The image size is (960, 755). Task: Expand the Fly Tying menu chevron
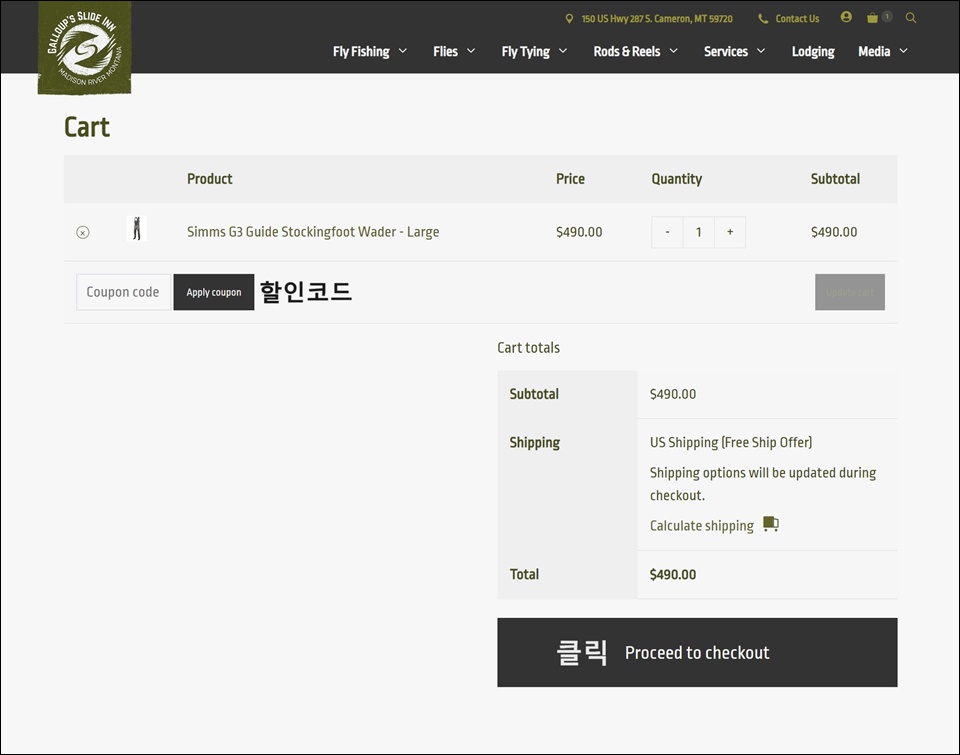click(x=563, y=51)
